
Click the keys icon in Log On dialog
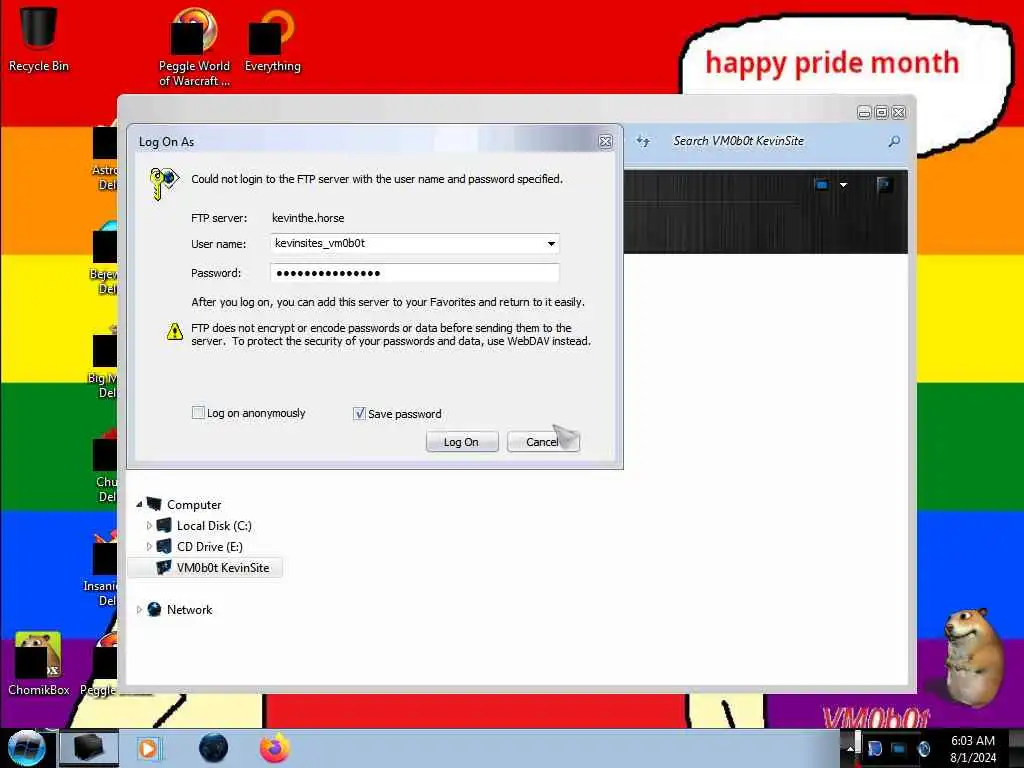pos(163,183)
